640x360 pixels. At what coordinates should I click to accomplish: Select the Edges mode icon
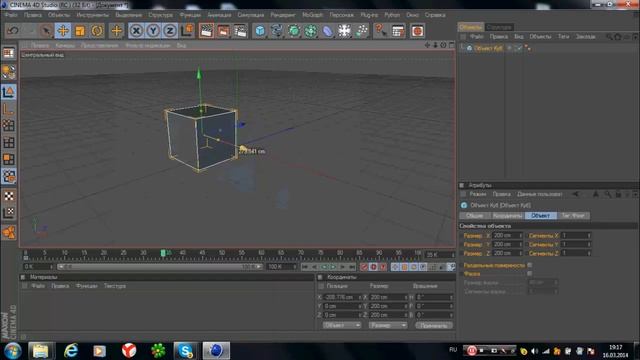click(9, 142)
